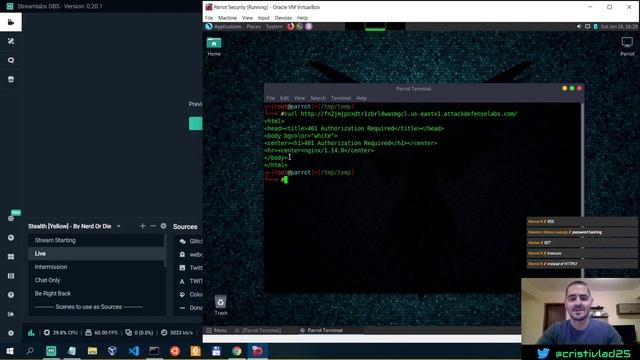640x360 pixels.
Task: Select the Chat Only scene
Action: 96,280
